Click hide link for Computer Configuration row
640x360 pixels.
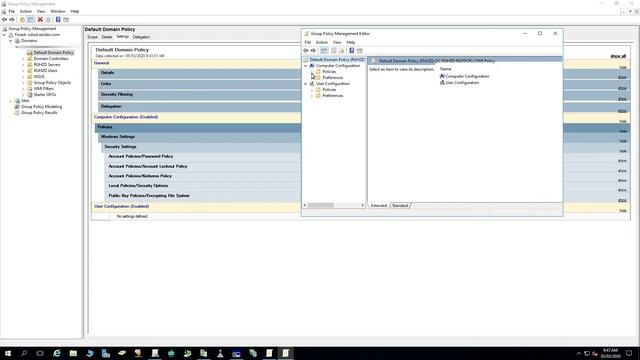pos(623,121)
